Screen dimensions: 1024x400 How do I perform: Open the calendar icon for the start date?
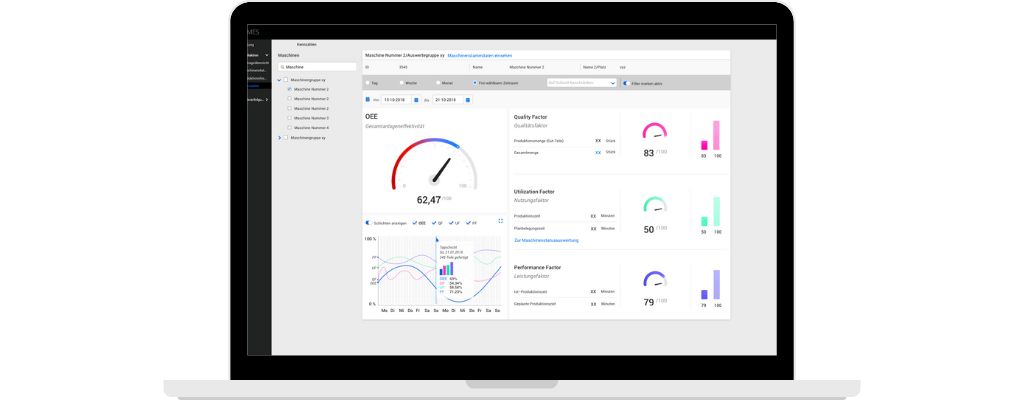pyautogui.click(x=416, y=100)
